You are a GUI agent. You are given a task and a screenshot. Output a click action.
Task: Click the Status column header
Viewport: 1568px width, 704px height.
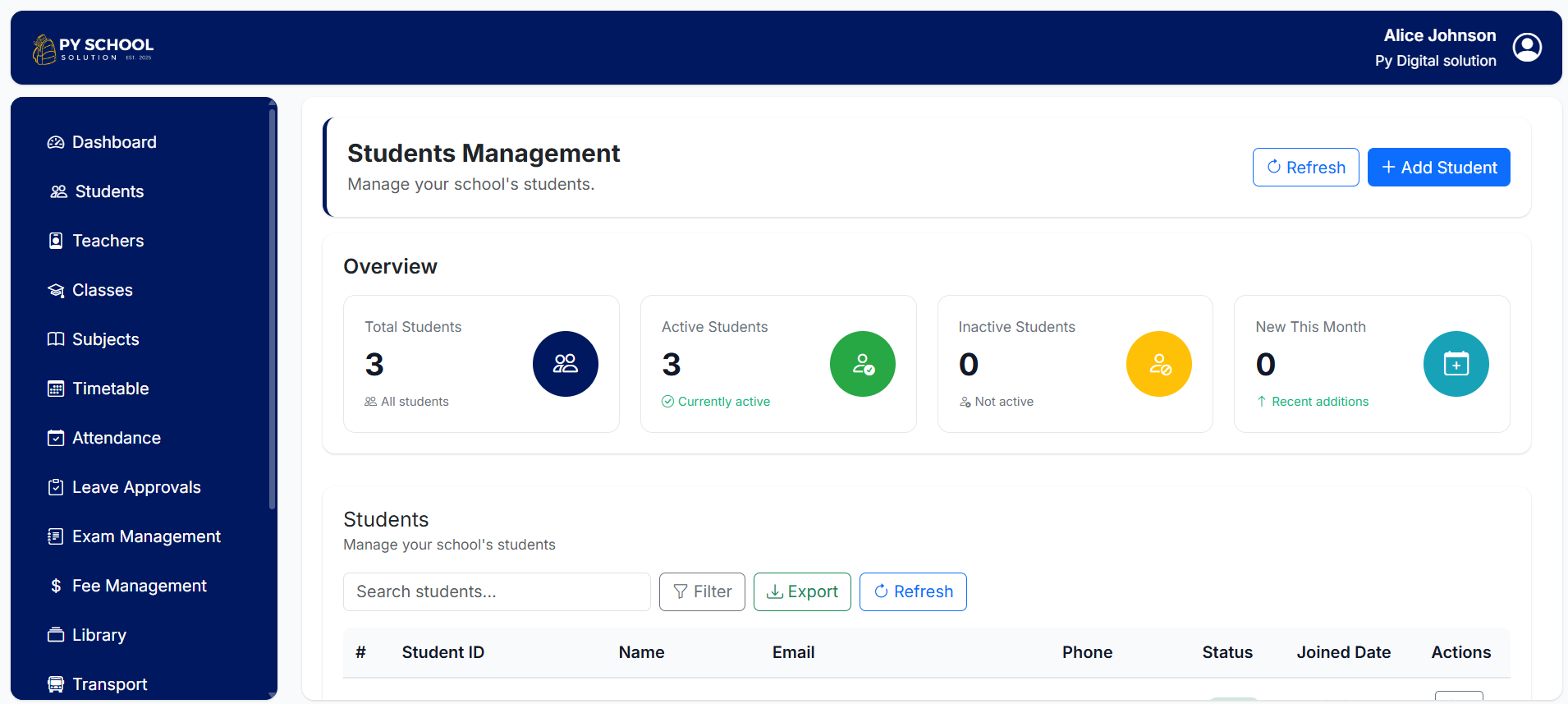1227,652
